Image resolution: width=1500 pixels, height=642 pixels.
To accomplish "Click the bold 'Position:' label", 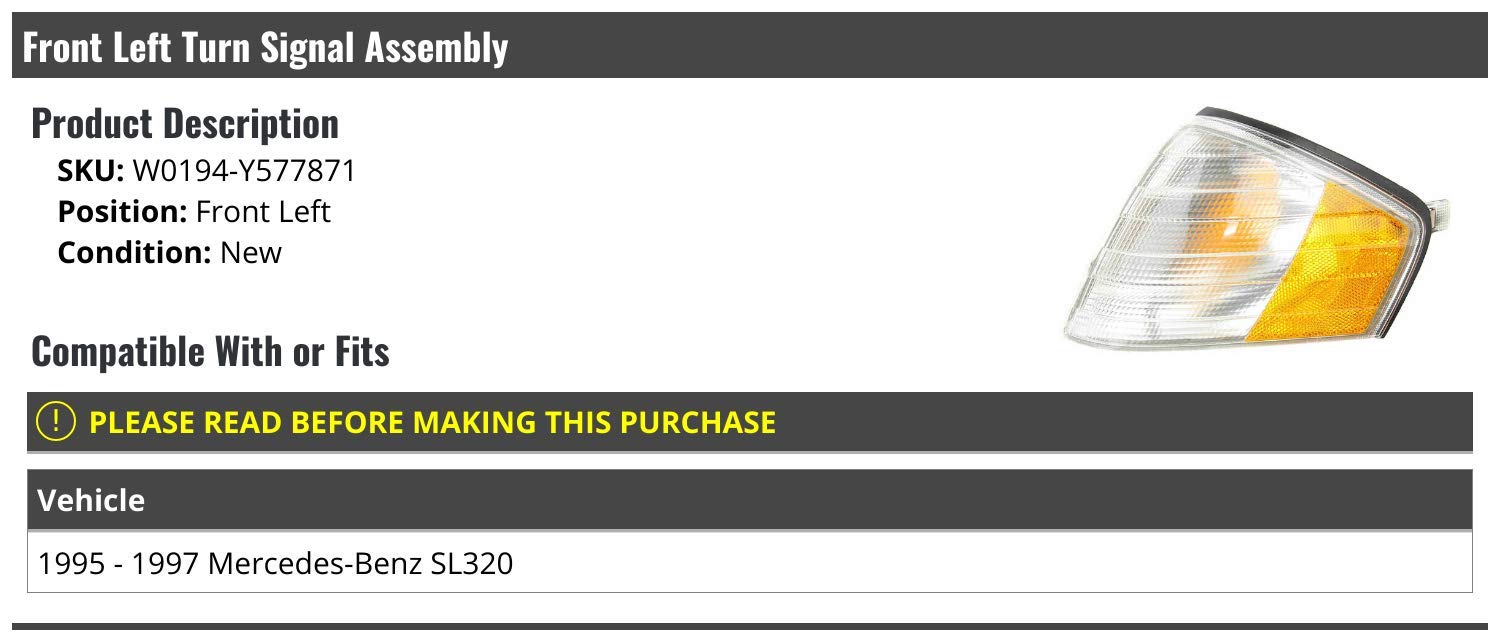I will 122,211.
